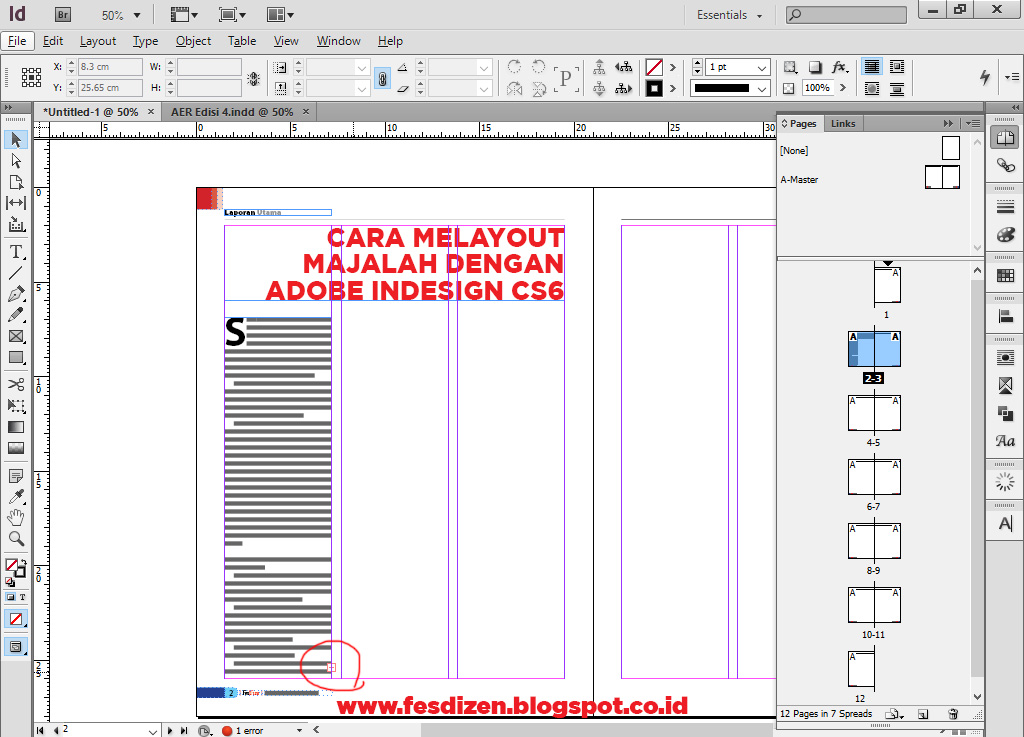Click the search field in top bar
Screen dimensions: 1024x737
coord(846,14)
